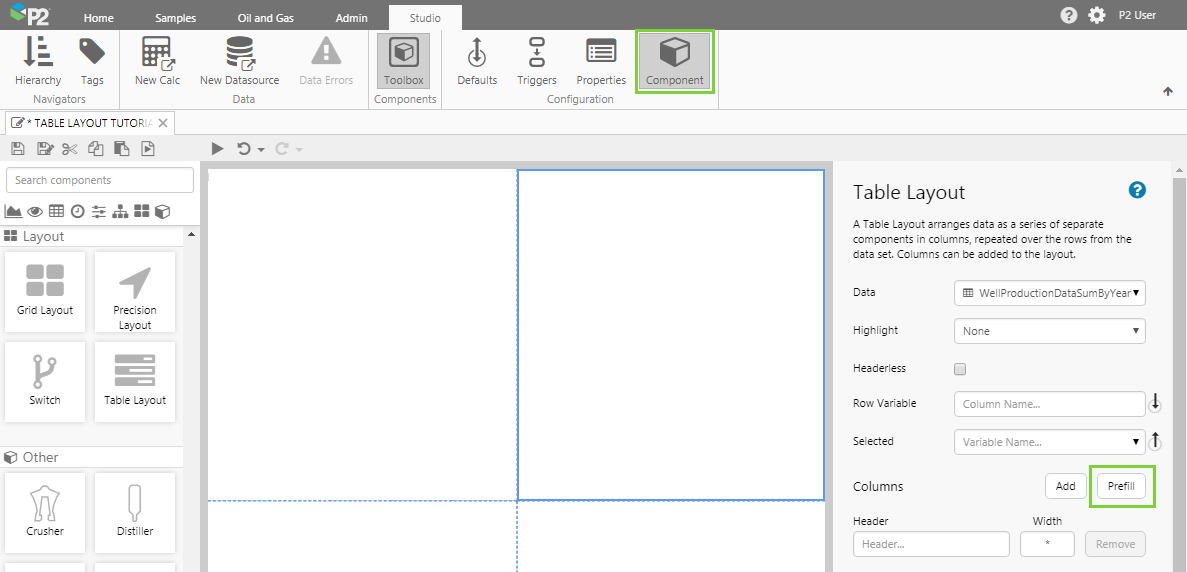Click the Prefill button

[x=1122, y=486]
